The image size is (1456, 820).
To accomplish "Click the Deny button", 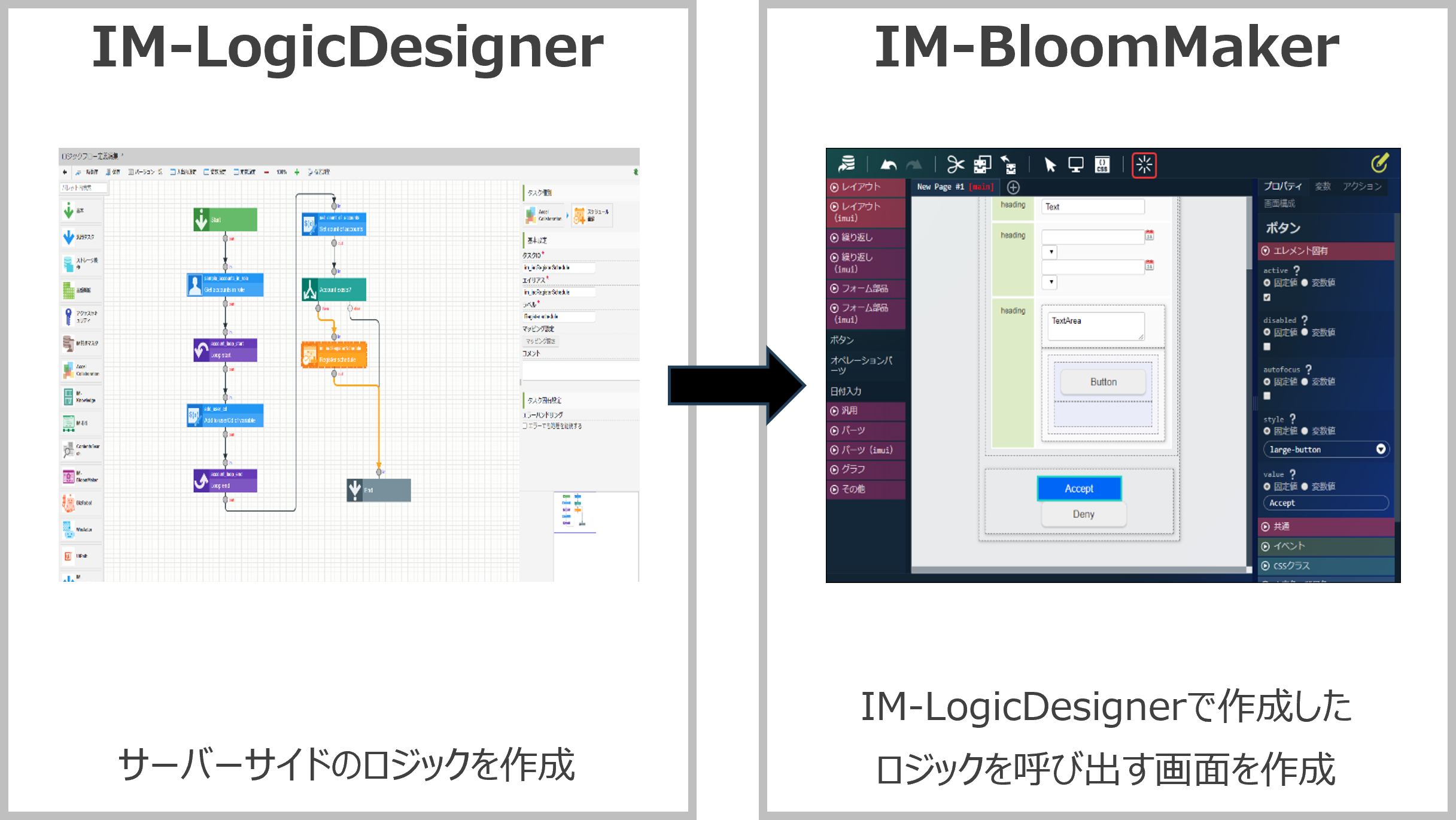I will [x=1083, y=514].
